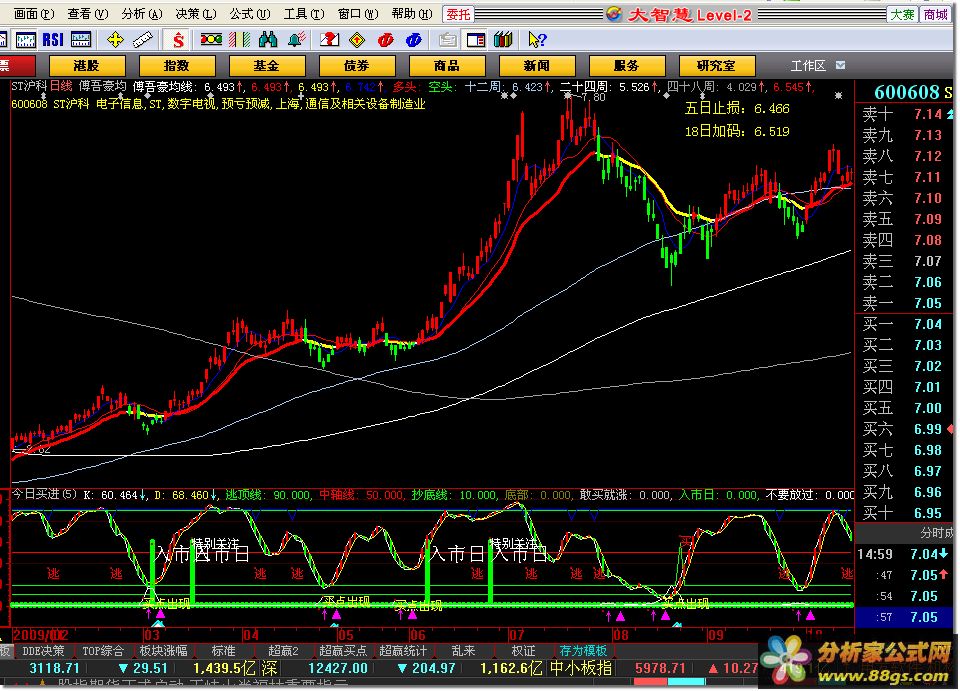Open the 商城 store button
Image resolution: width=960 pixels, height=691 pixels.
tap(936, 14)
